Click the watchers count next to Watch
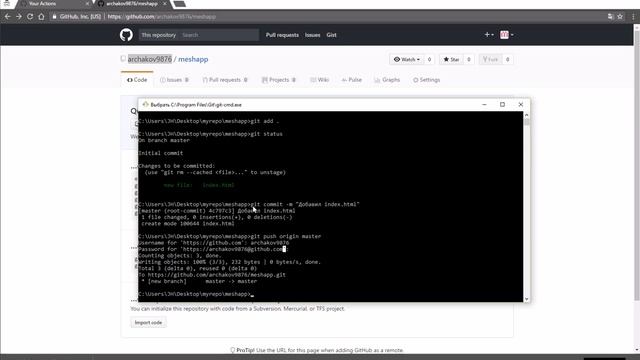The width and height of the screenshot is (640, 360). (429, 60)
